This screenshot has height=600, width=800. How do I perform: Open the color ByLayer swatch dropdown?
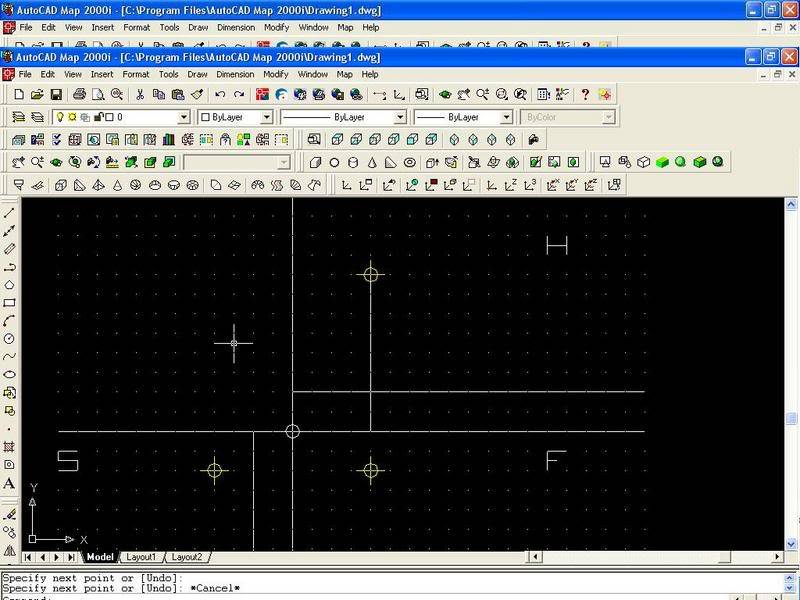pyautogui.click(x=266, y=117)
